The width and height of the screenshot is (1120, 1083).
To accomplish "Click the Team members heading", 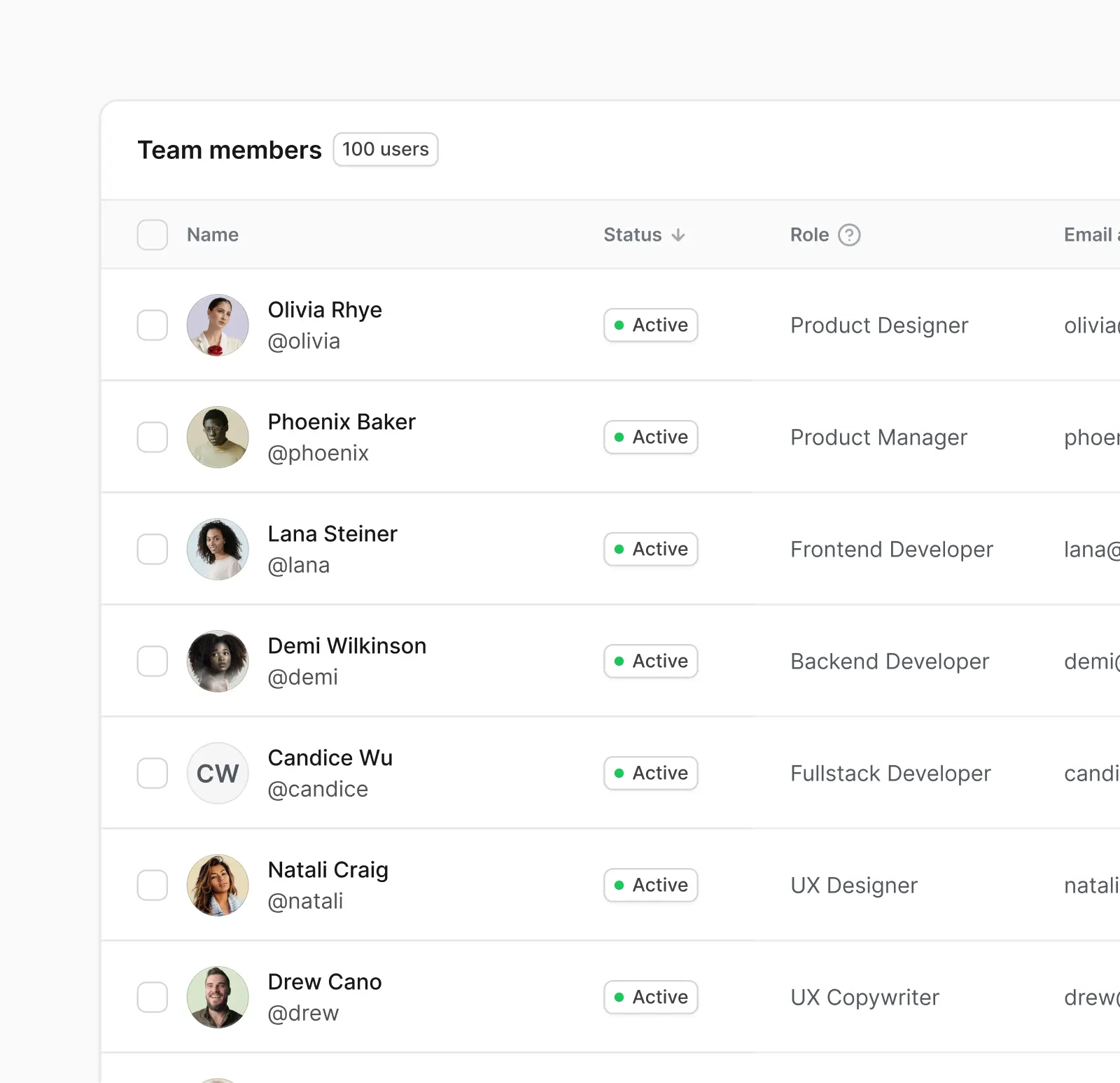I will point(230,149).
